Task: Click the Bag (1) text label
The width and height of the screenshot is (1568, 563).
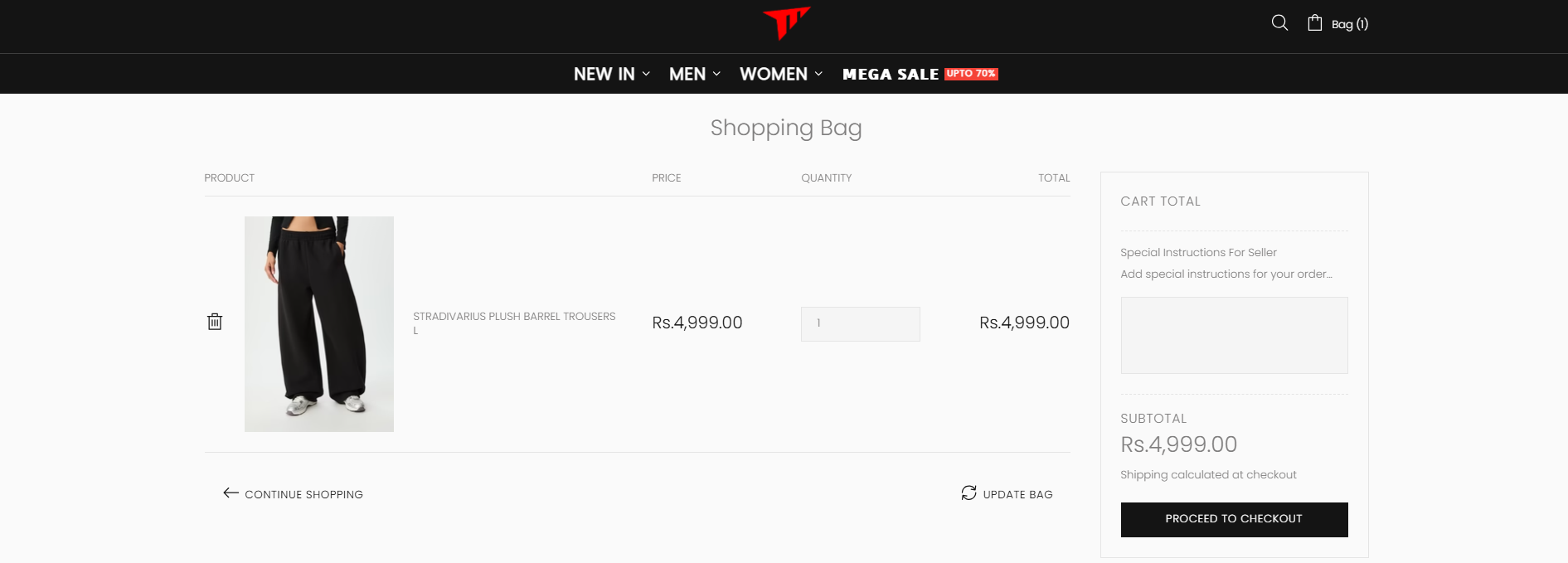Action: [1350, 24]
